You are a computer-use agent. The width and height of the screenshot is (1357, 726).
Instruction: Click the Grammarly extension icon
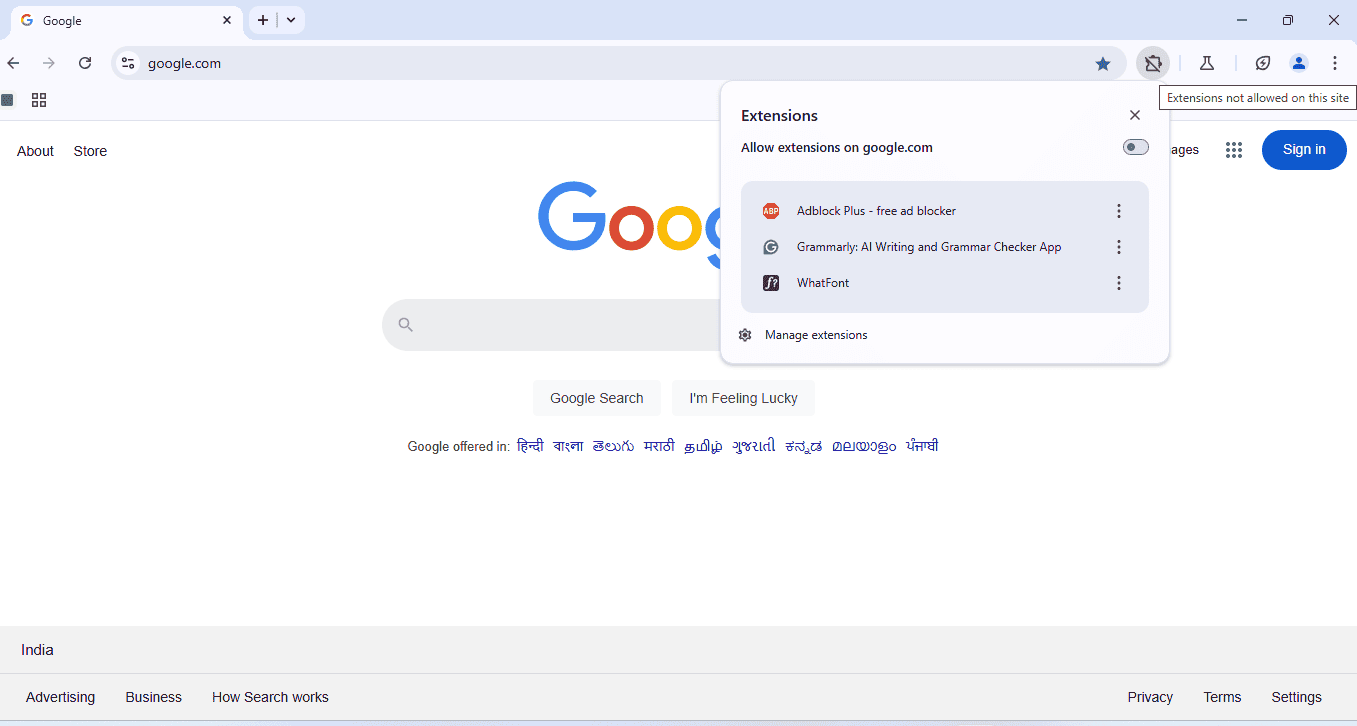[x=771, y=247]
